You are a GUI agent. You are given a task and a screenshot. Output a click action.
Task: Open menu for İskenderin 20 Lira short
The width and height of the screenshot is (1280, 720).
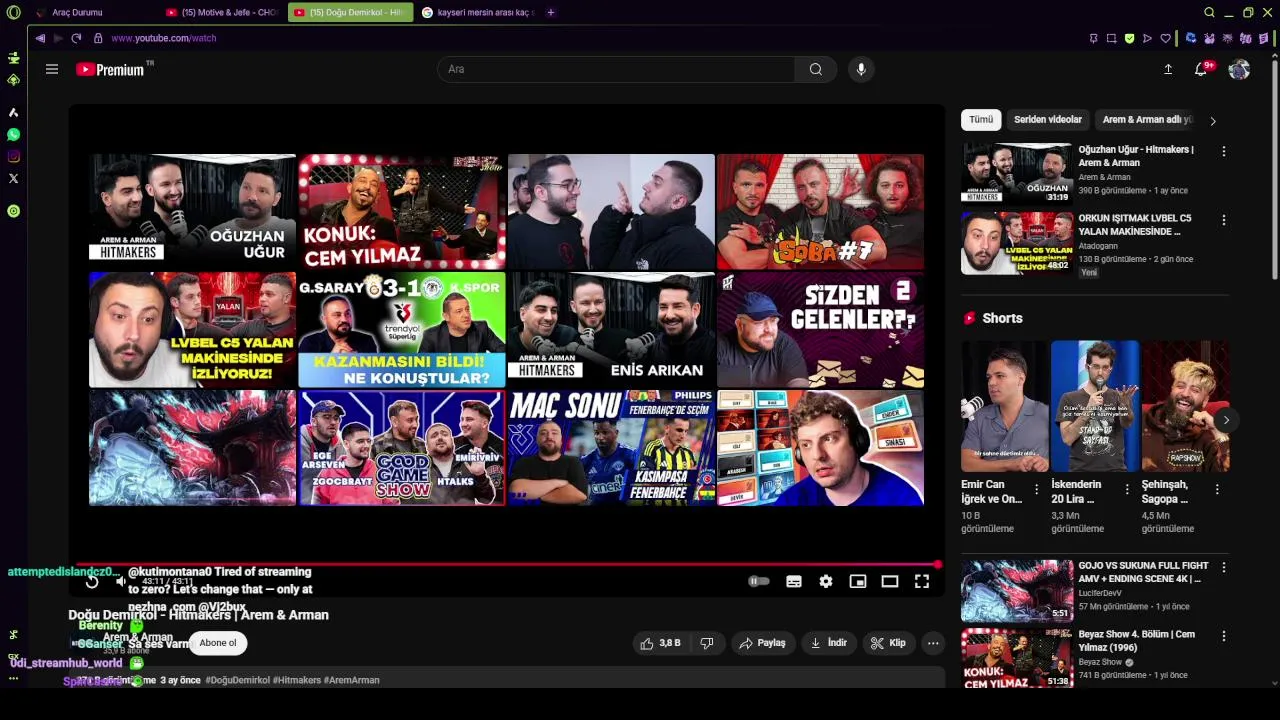[x=1127, y=489]
